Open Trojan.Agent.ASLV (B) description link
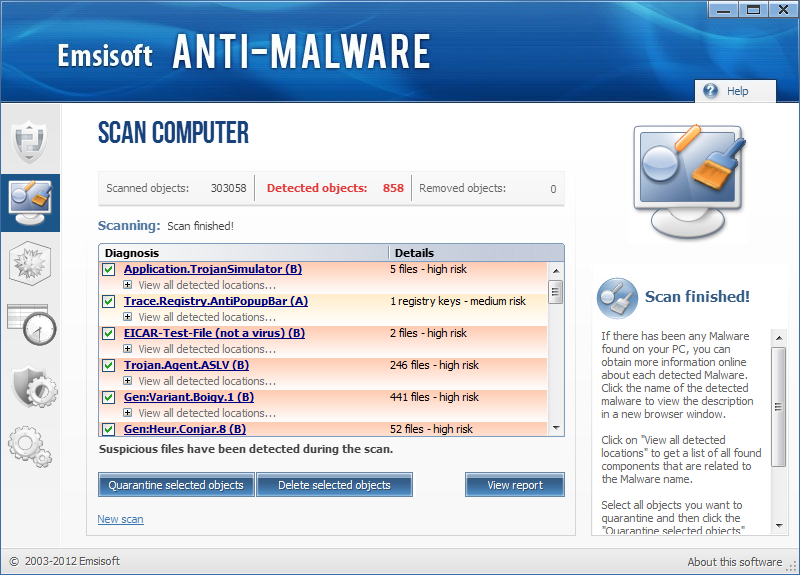Viewport: 800px width, 575px height. coord(186,365)
